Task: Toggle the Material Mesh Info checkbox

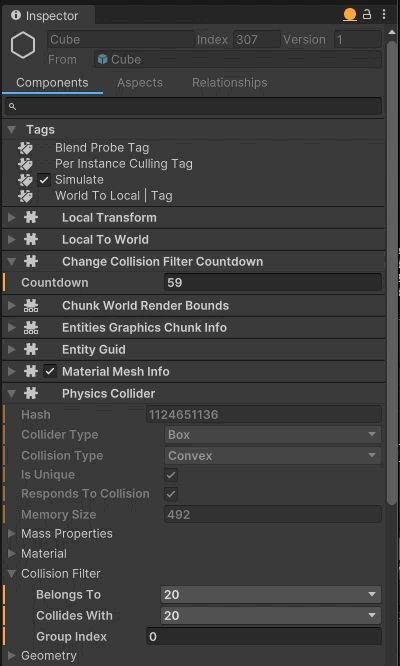Action: point(50,372)
